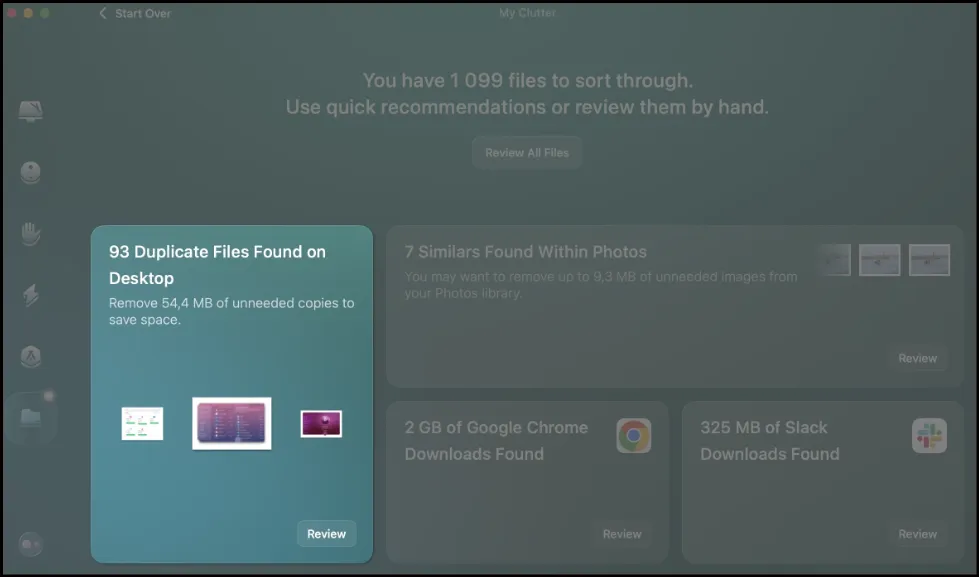Review the 325 MB of Slack downloads
The image size is (979, 577).
[x=917, y=534]
